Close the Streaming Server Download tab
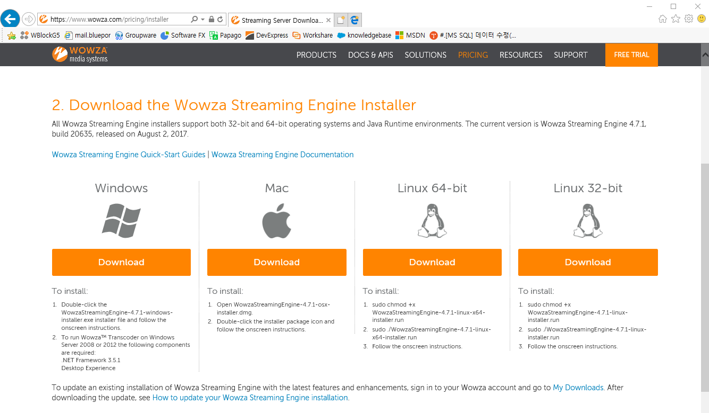709x413 pixels. click(x=329, y=20)
